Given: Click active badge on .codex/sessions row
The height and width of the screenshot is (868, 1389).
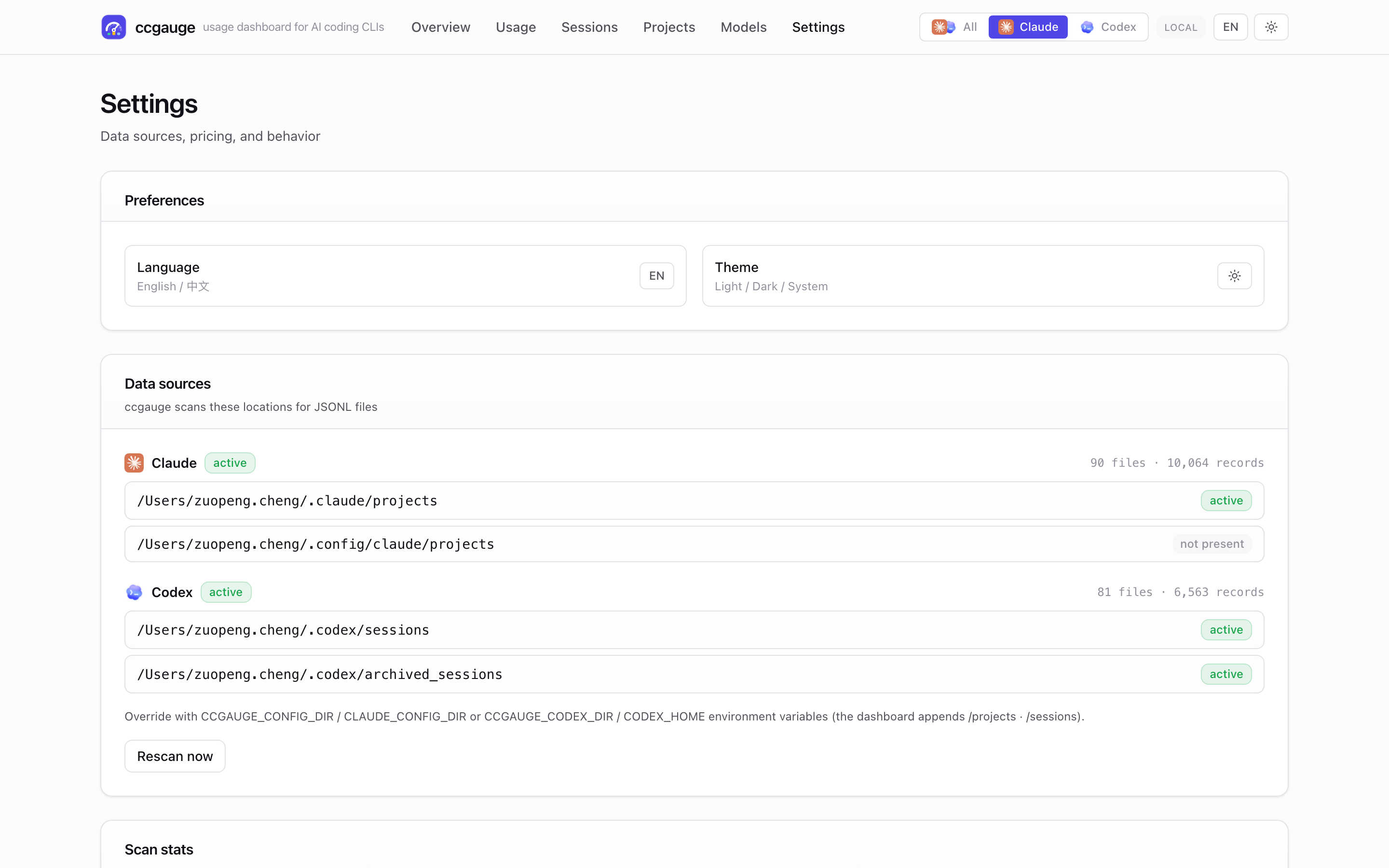Looking at the screenshot, I should point(1226,630).
